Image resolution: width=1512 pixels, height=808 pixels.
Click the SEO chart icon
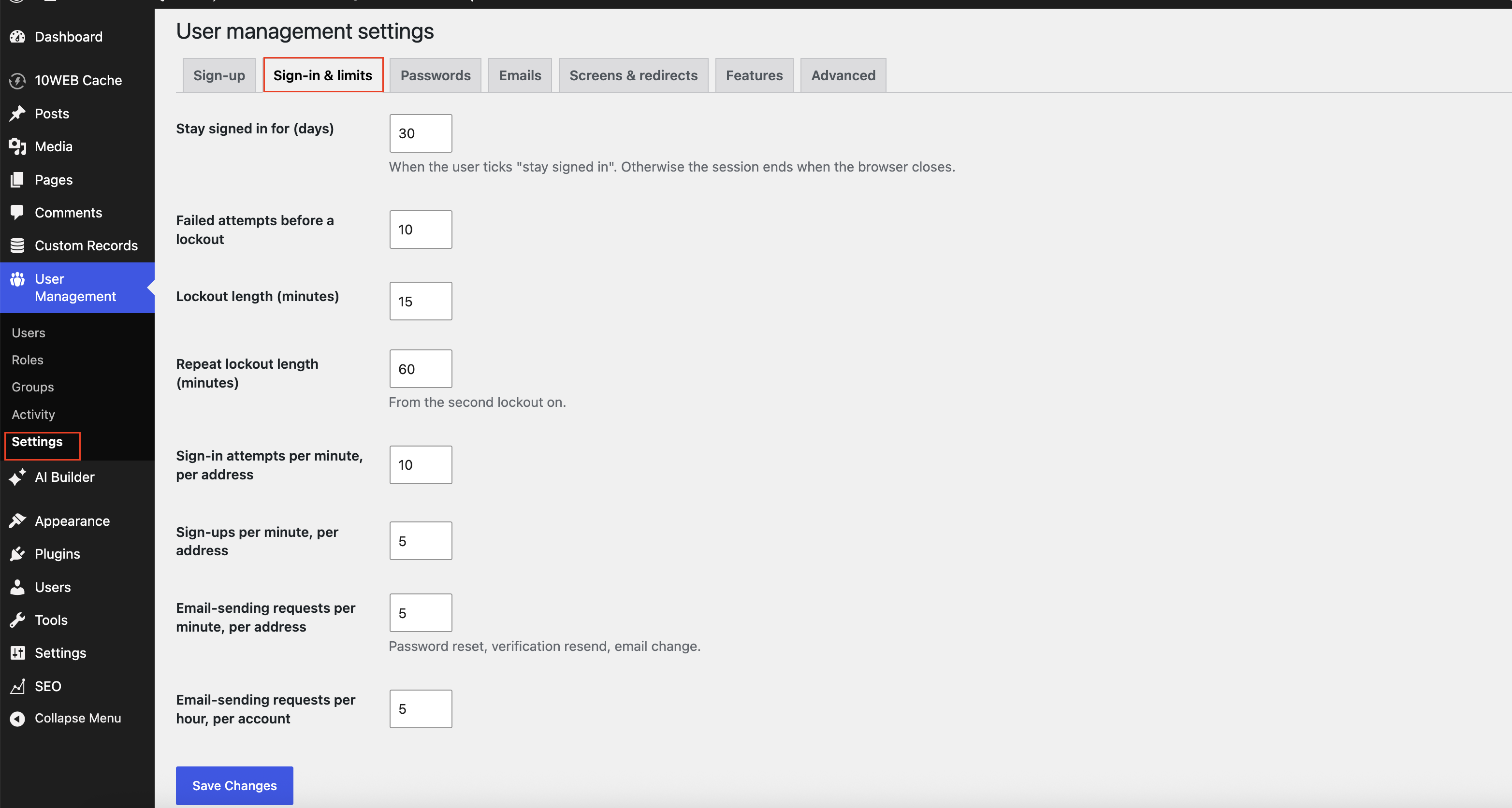pyautogui.click(x=17, y=686)
